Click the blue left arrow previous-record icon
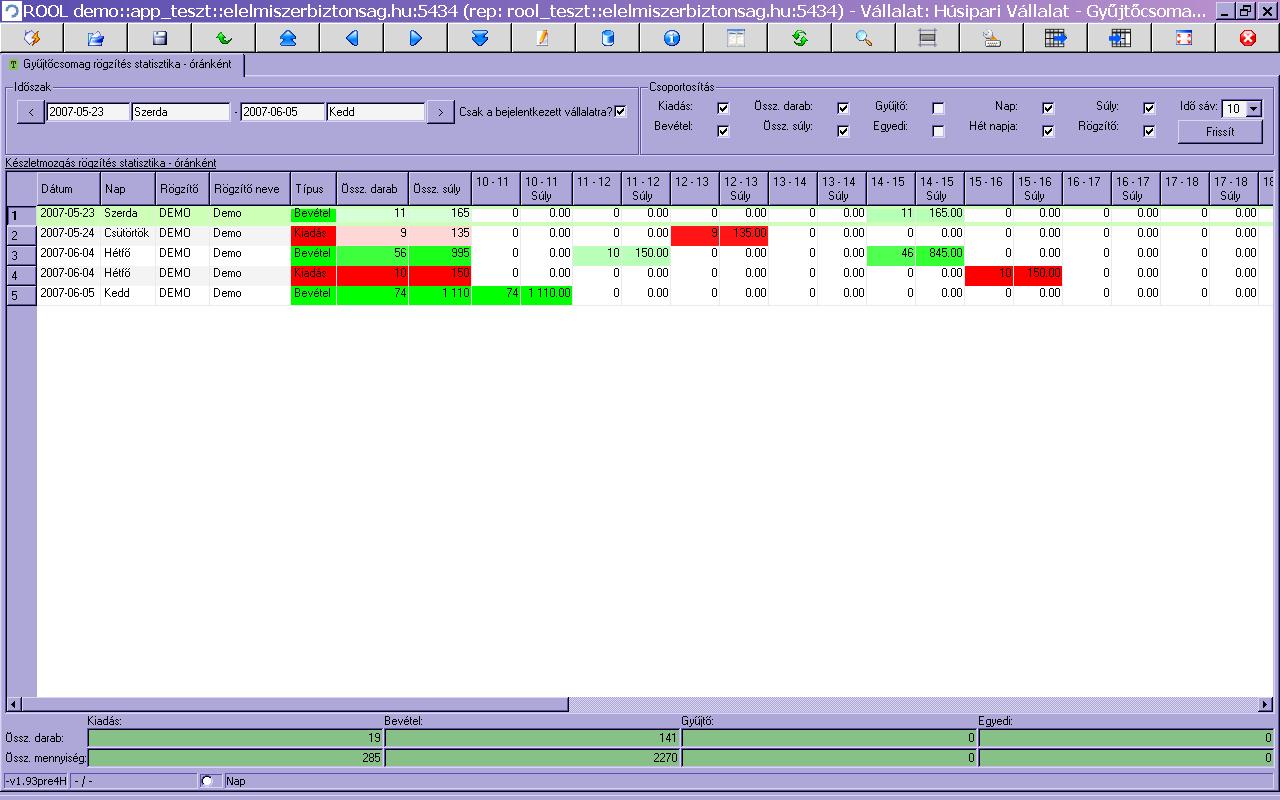 click(x=351, y=38)
